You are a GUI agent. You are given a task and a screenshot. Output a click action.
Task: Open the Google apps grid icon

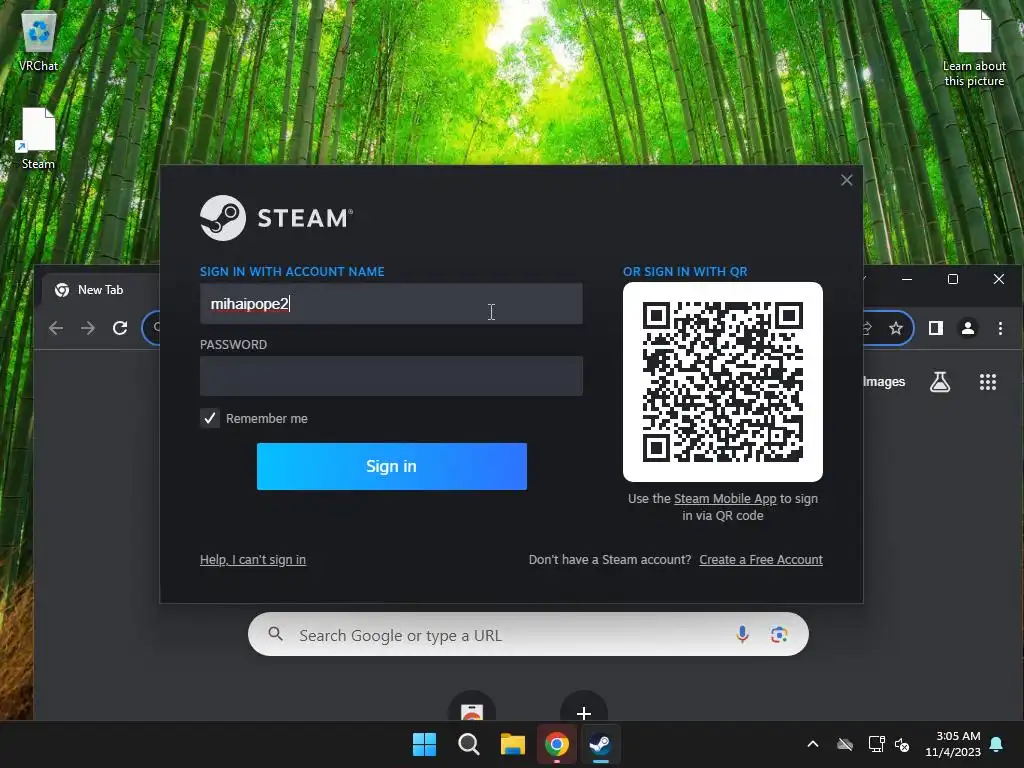[988, 382]
